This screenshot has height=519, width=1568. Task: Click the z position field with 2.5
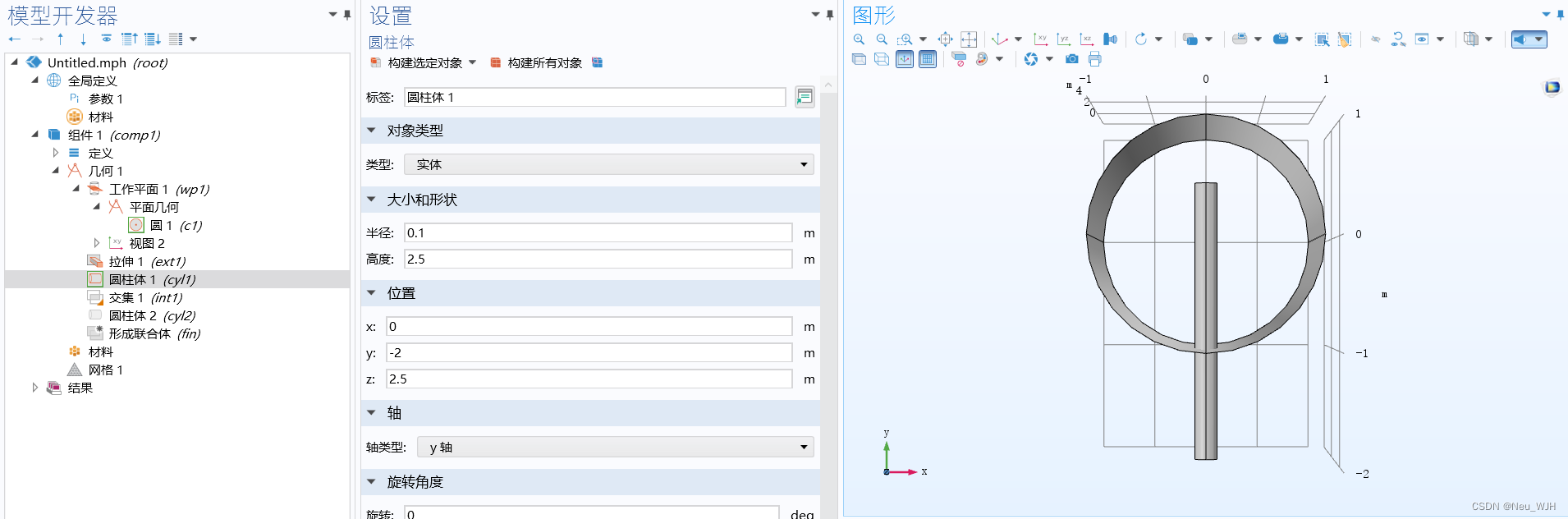(589, 379)
